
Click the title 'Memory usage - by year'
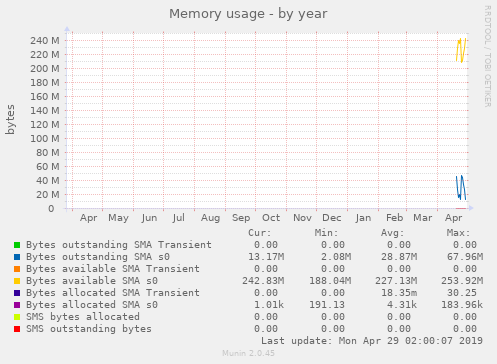tap(248, 14)
